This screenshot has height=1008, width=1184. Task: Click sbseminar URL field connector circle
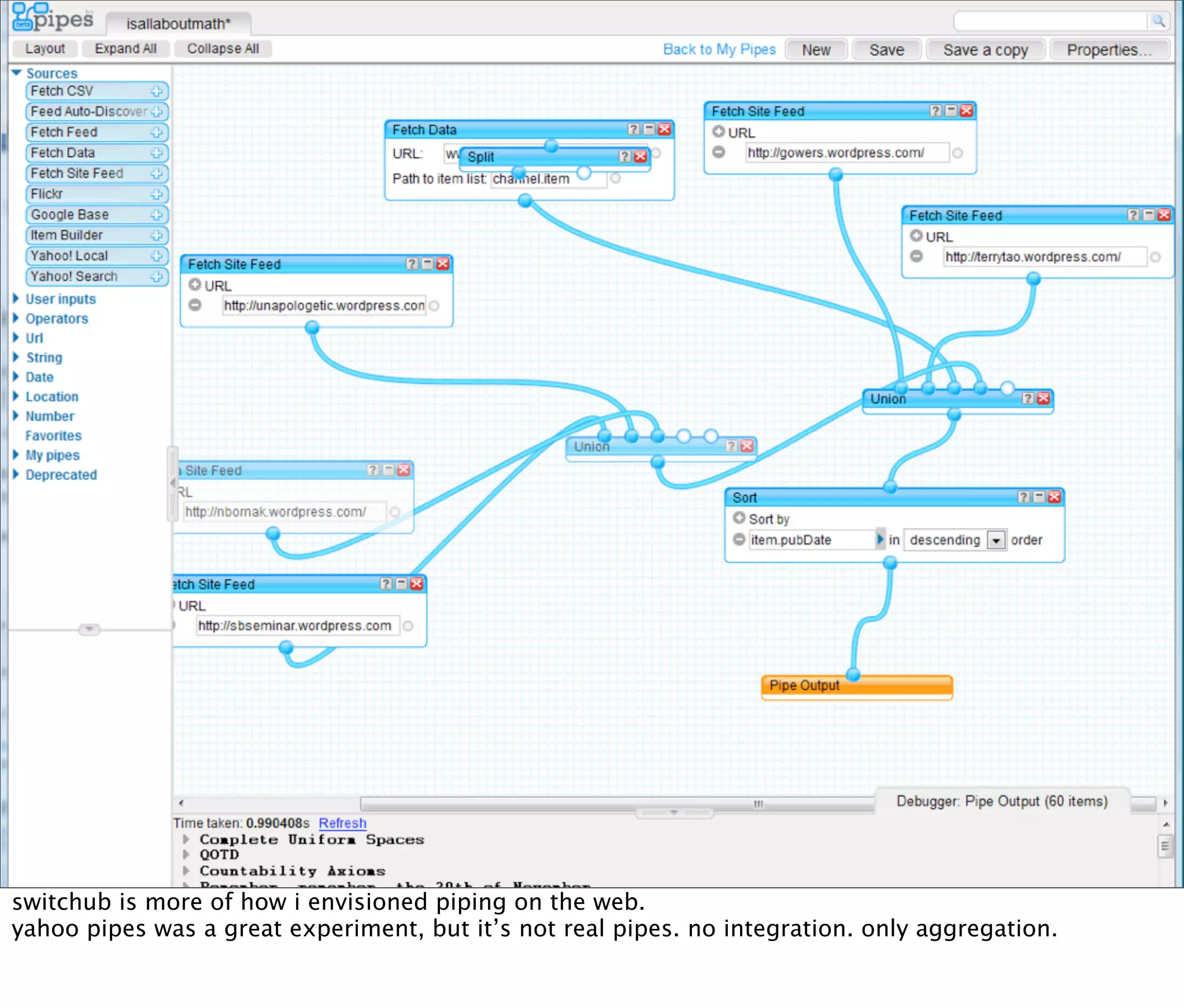(408, 626)
